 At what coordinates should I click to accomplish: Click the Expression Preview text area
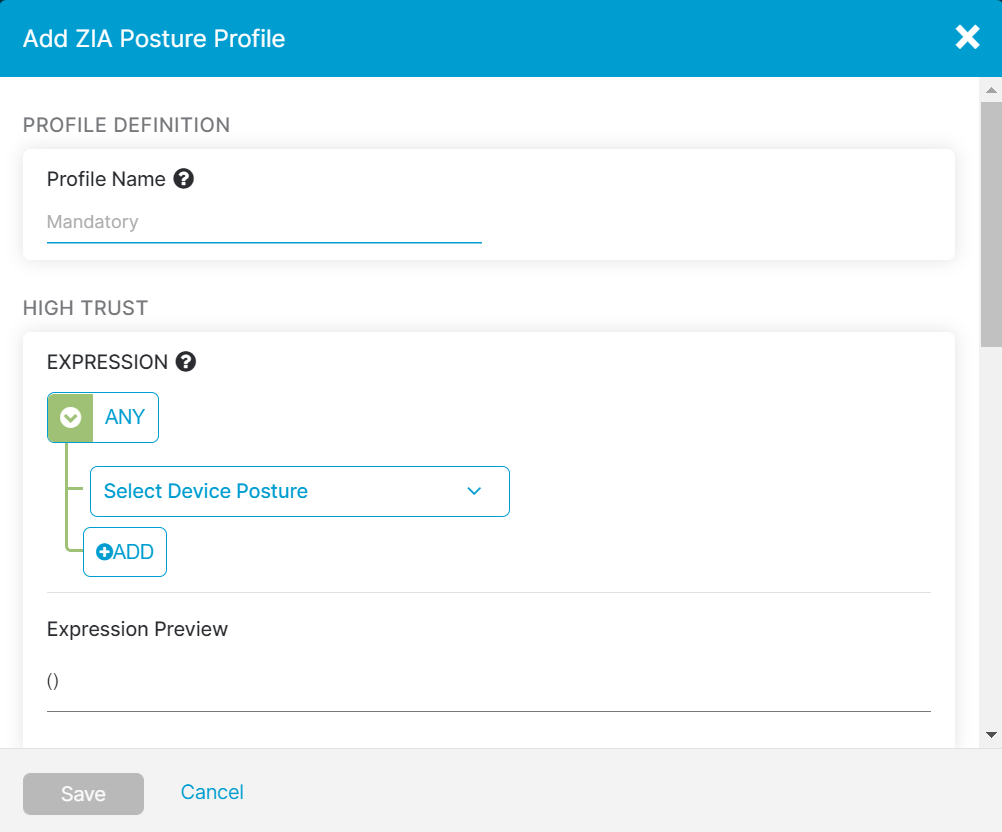click(488, 682)
